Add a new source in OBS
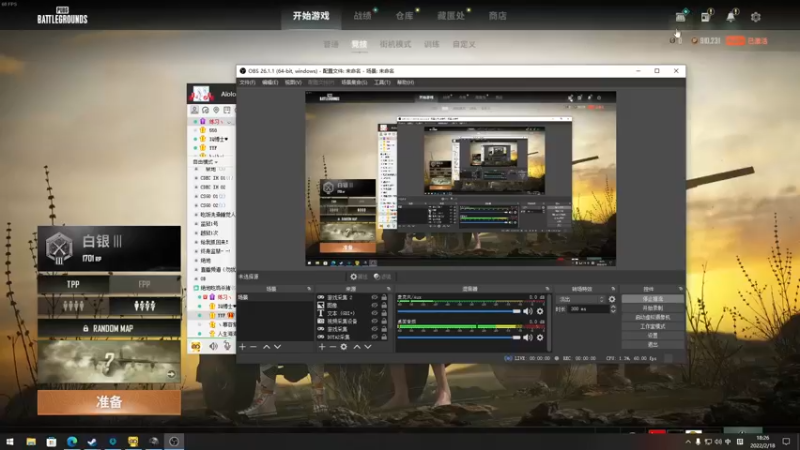800x450 pixels. [x=322, y=347]
